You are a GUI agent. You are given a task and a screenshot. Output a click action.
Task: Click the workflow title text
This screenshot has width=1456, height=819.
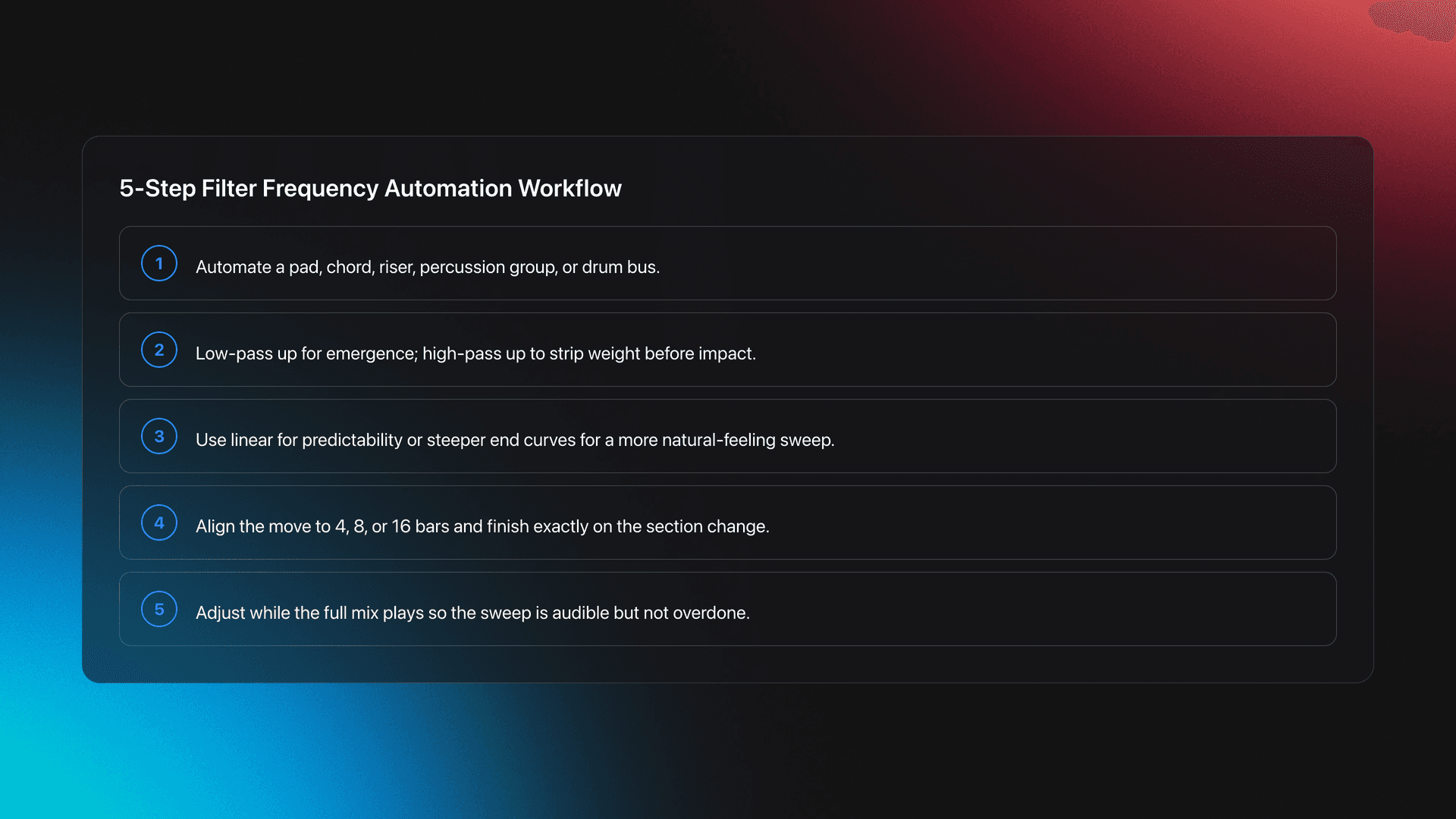click(x=370, y=188)
